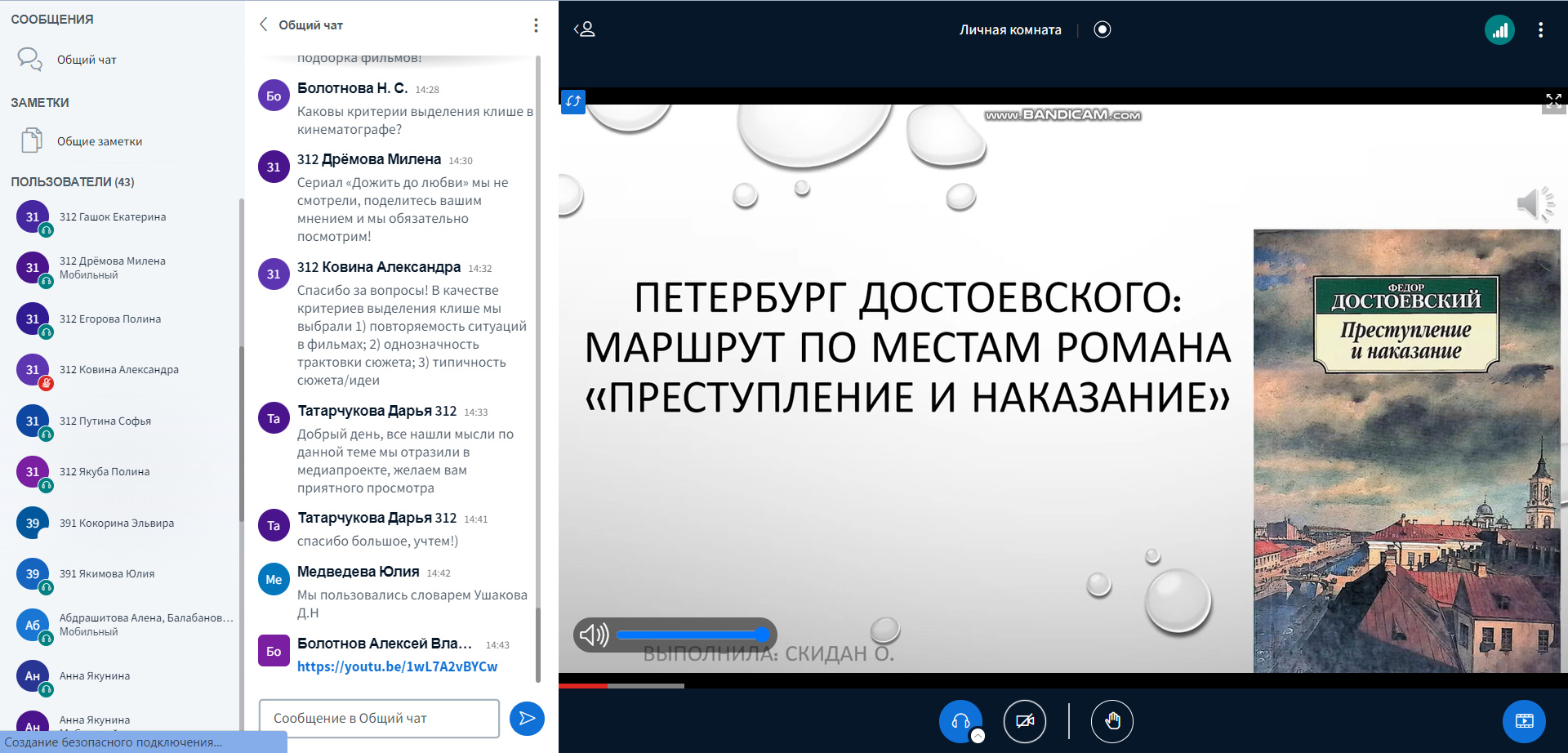The width and height of the screenshot is (1568, 753).
Task: Open audio device options arrow
Action: click(978, 736)
